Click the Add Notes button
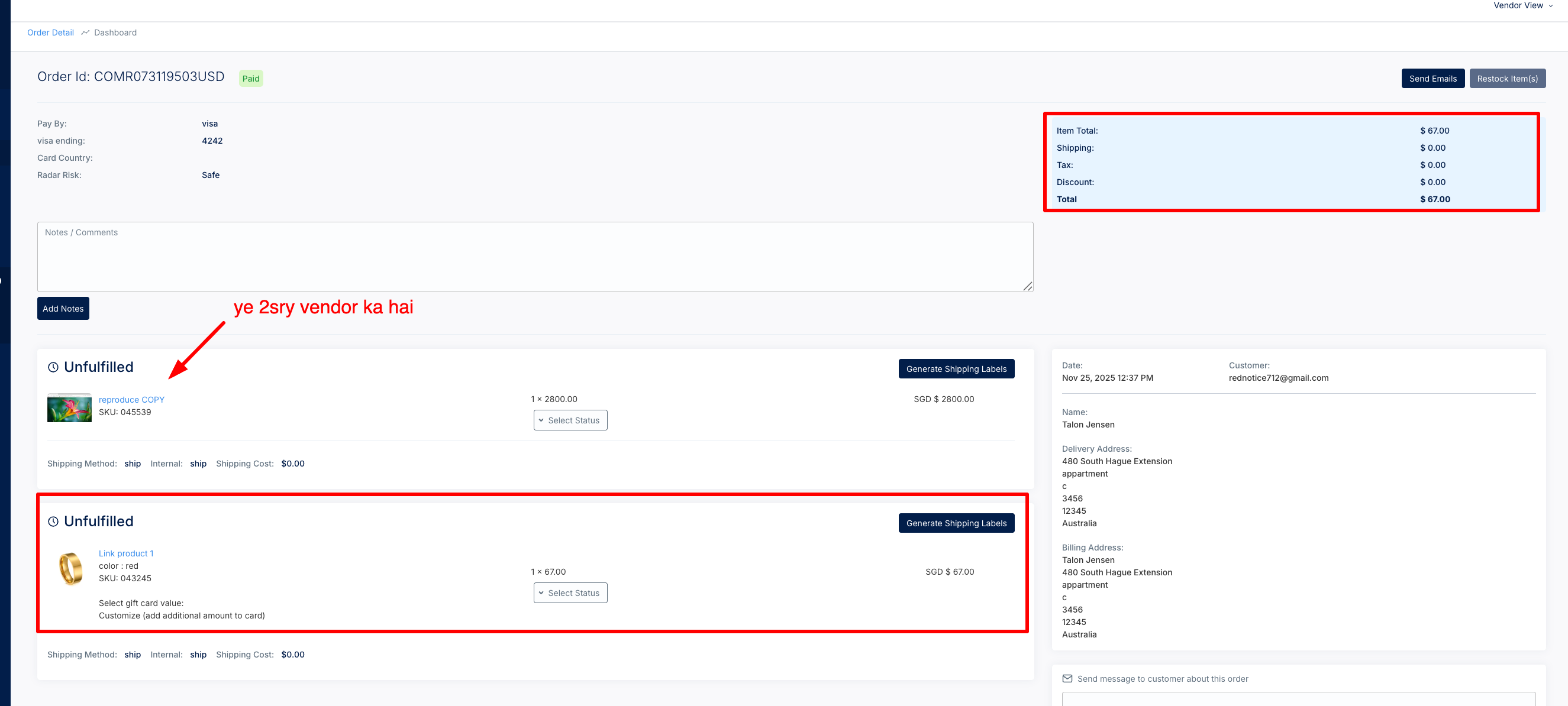This screenshot has width=1568, height=706. coord(63,308)
